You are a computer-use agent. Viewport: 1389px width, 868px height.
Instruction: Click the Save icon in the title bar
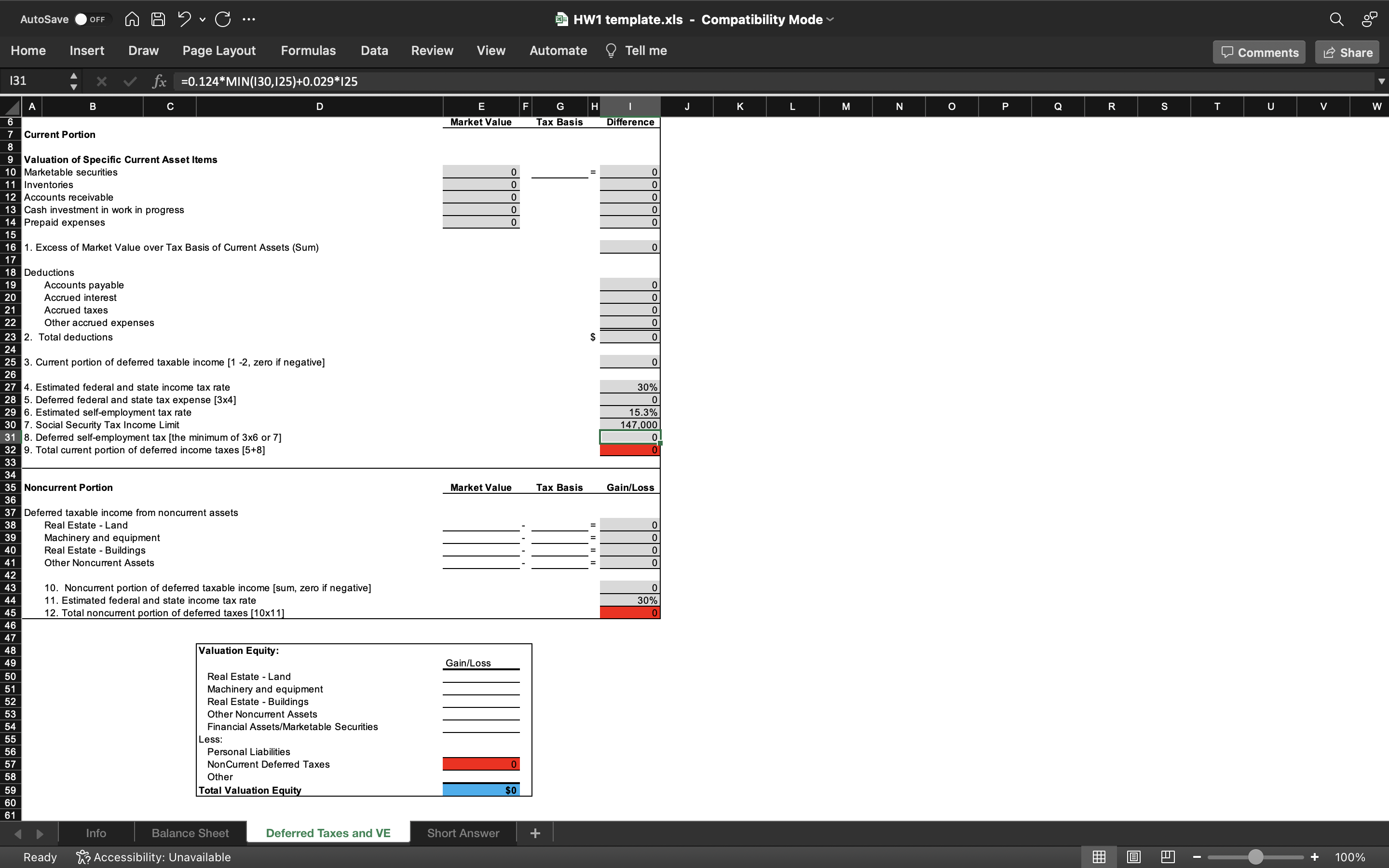pyautogui.click(x=158, y=19)
